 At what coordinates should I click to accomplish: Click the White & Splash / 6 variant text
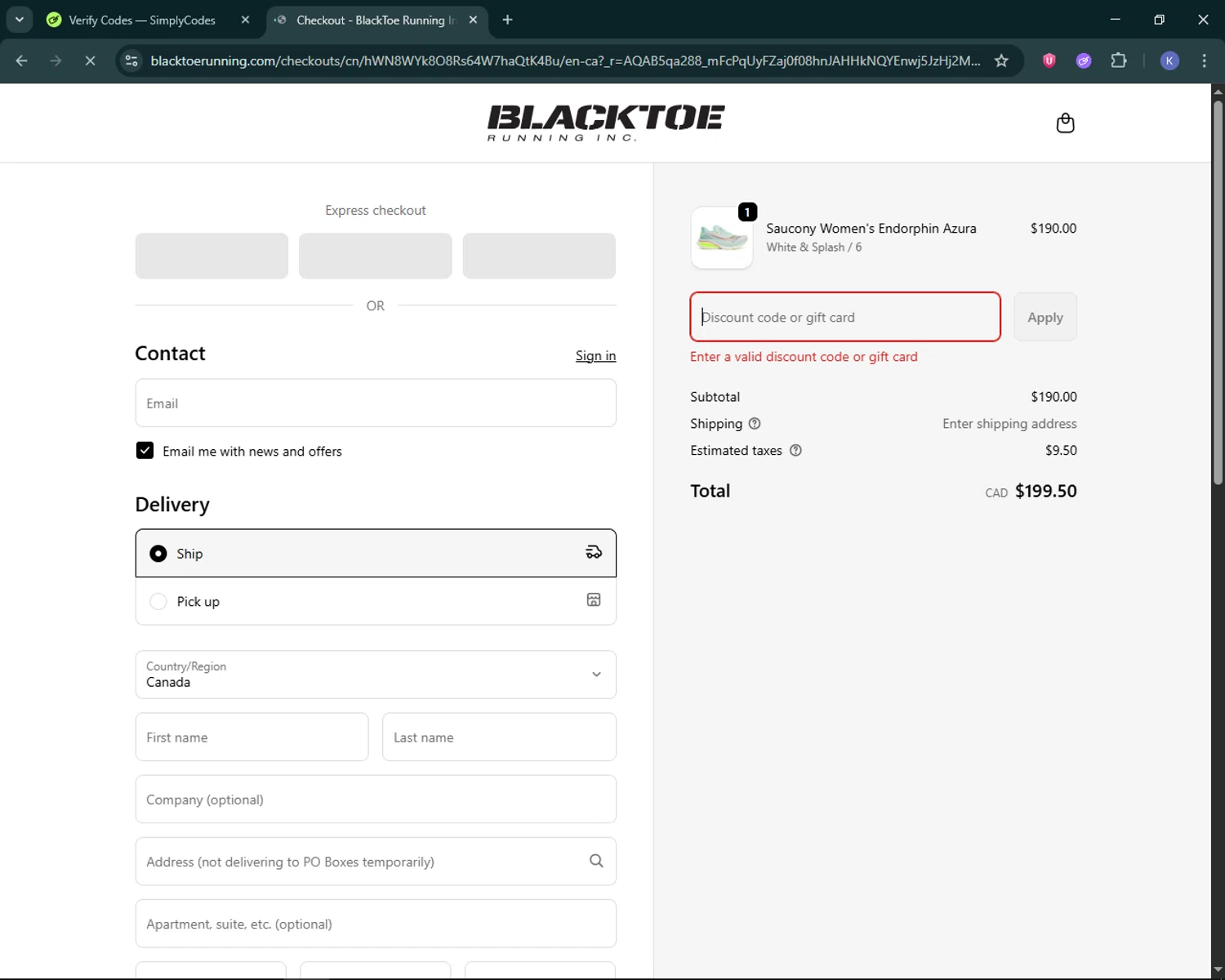click(x=813, y=247)
